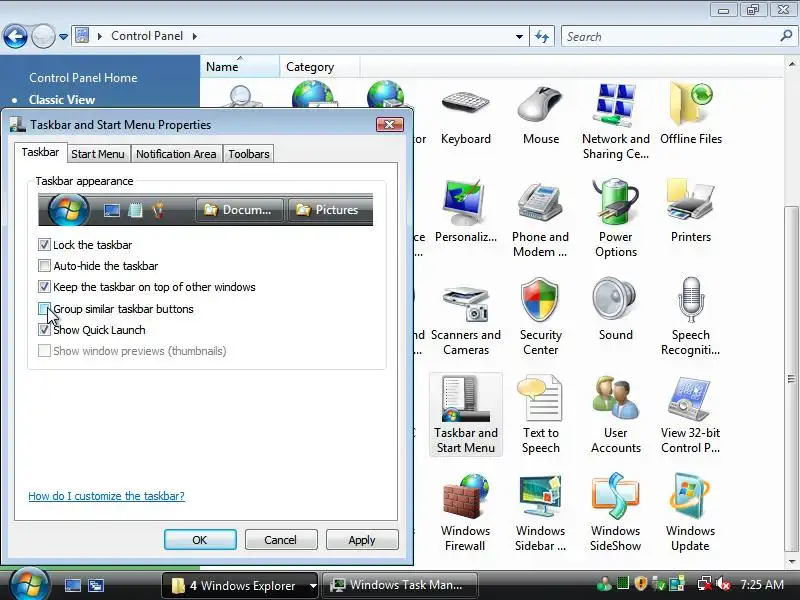800x600 pixels.
Task: Open the Windows Firewall icon
Action: pos(465,512)
